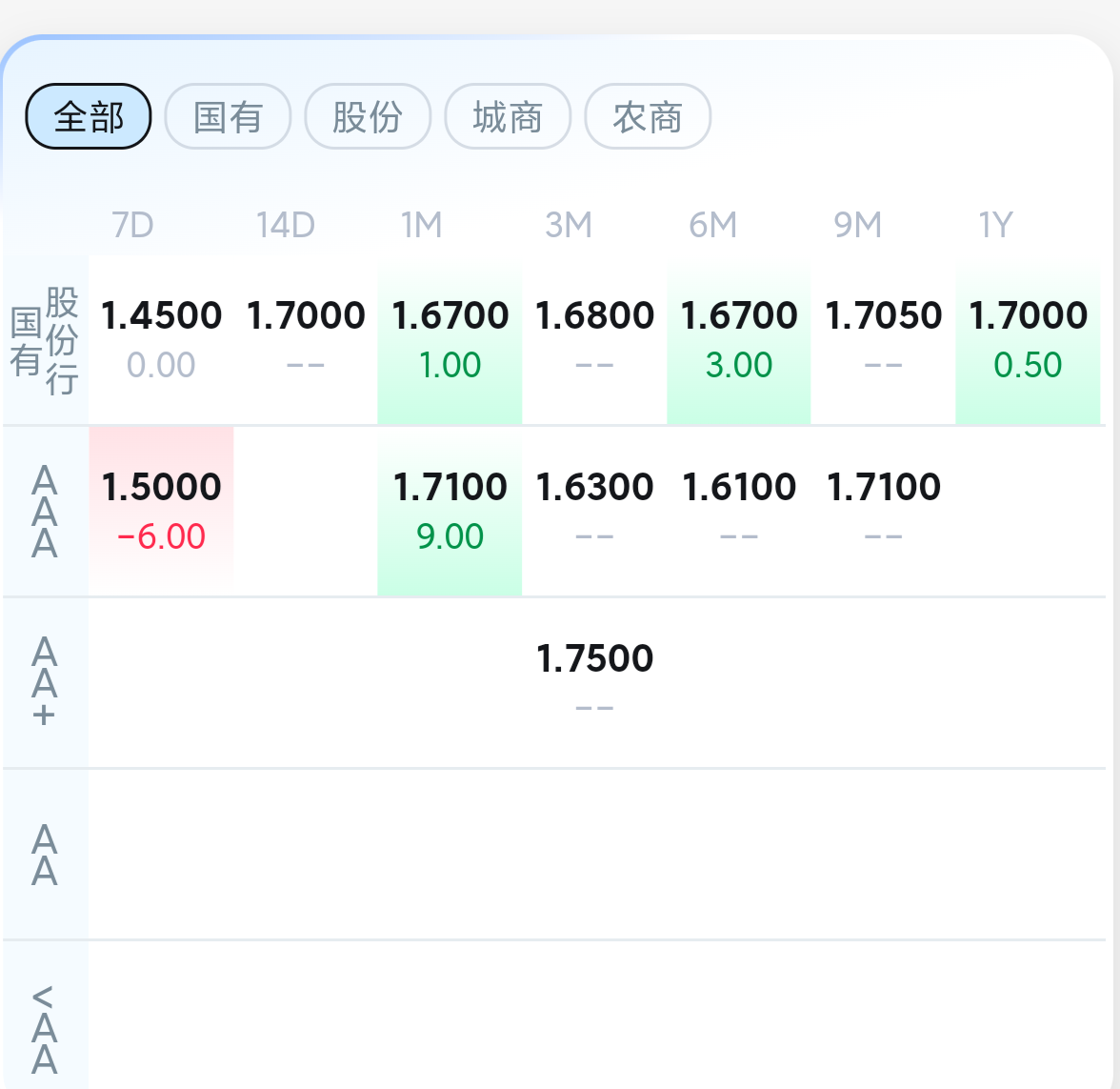Select the 国有股份行 row label
This screenshot has width=1120, height=1089.
point(45,340)
